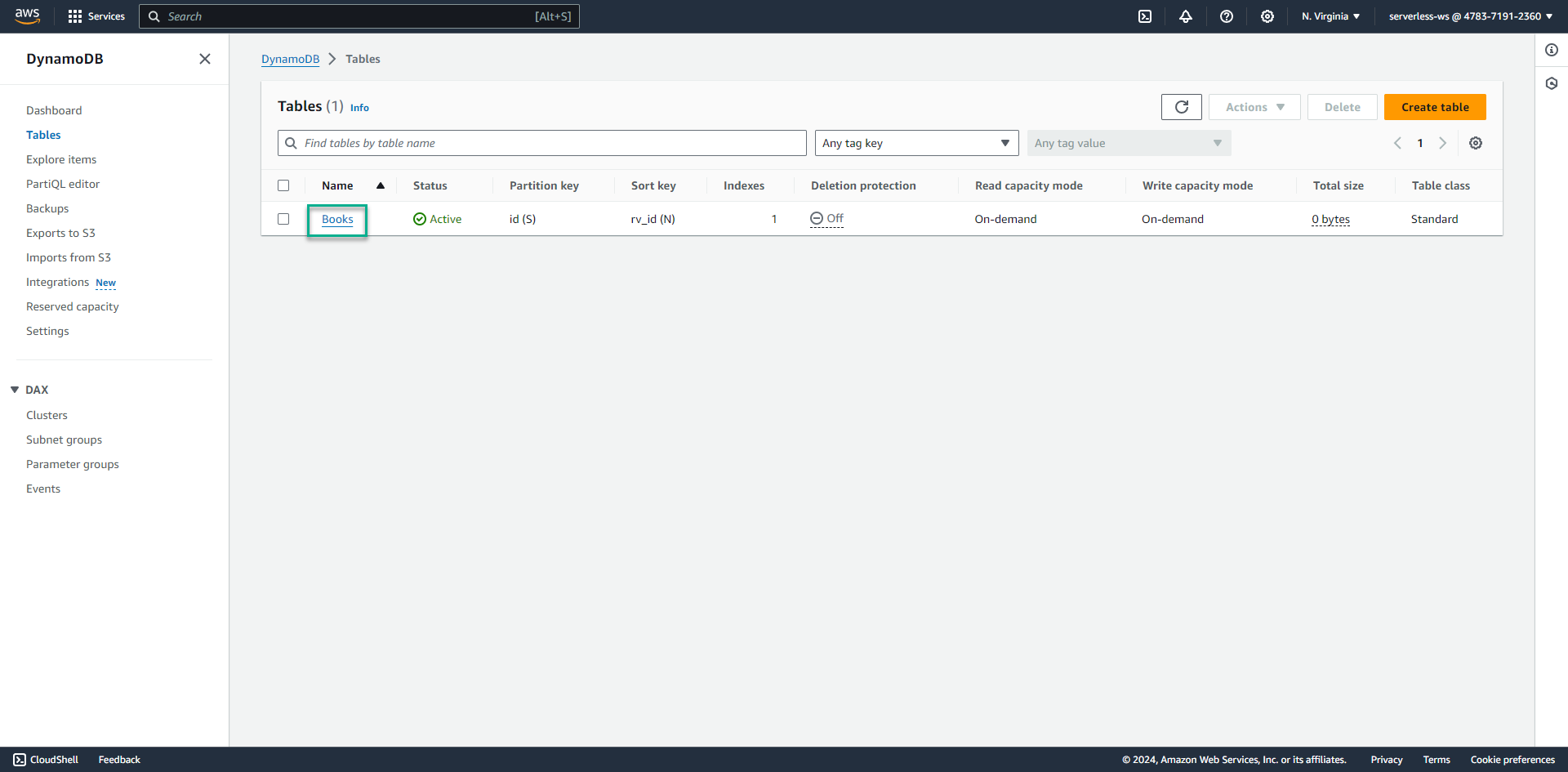Open DAX Clusters
1568x772 pixels.
pyautogui.click(x=47, y=415)
